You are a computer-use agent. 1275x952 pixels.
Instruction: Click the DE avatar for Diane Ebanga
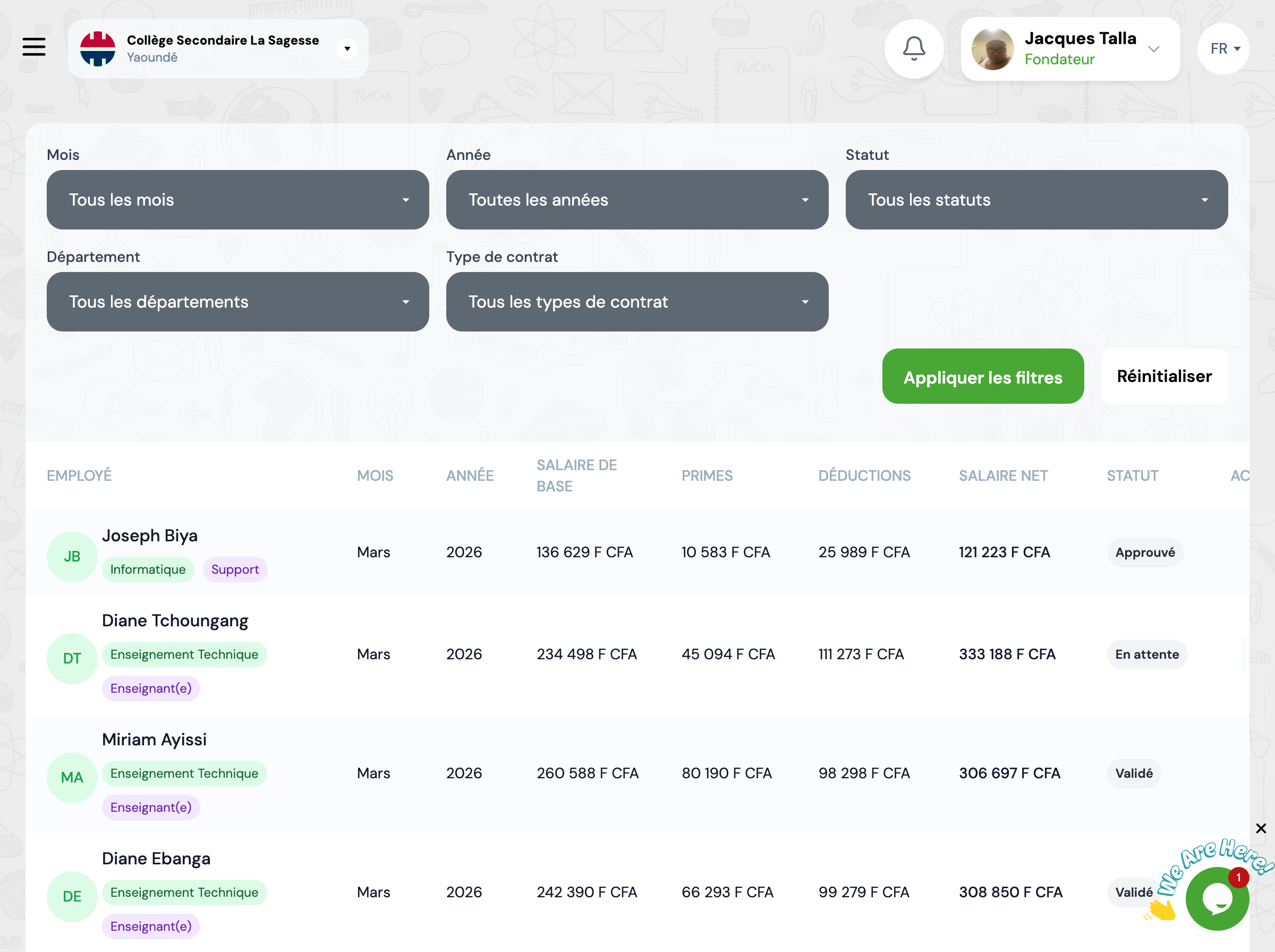point(72,896)
